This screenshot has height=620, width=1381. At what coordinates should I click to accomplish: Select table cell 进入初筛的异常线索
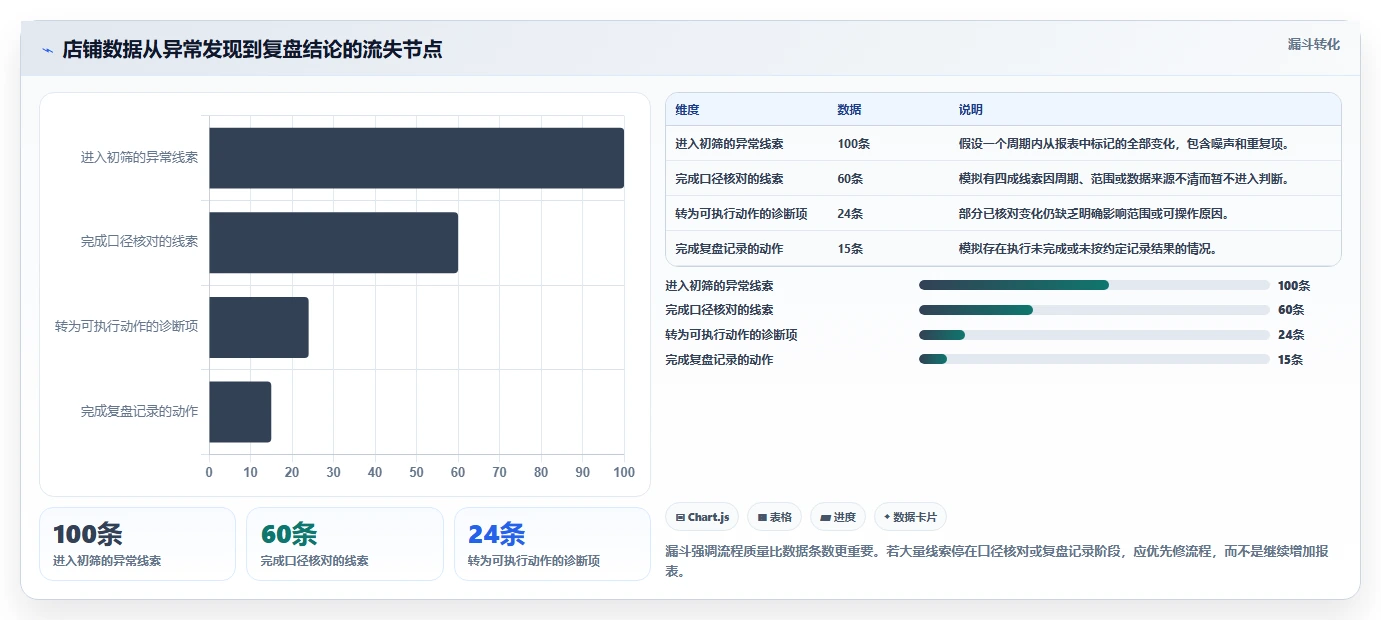coord(729,144)
